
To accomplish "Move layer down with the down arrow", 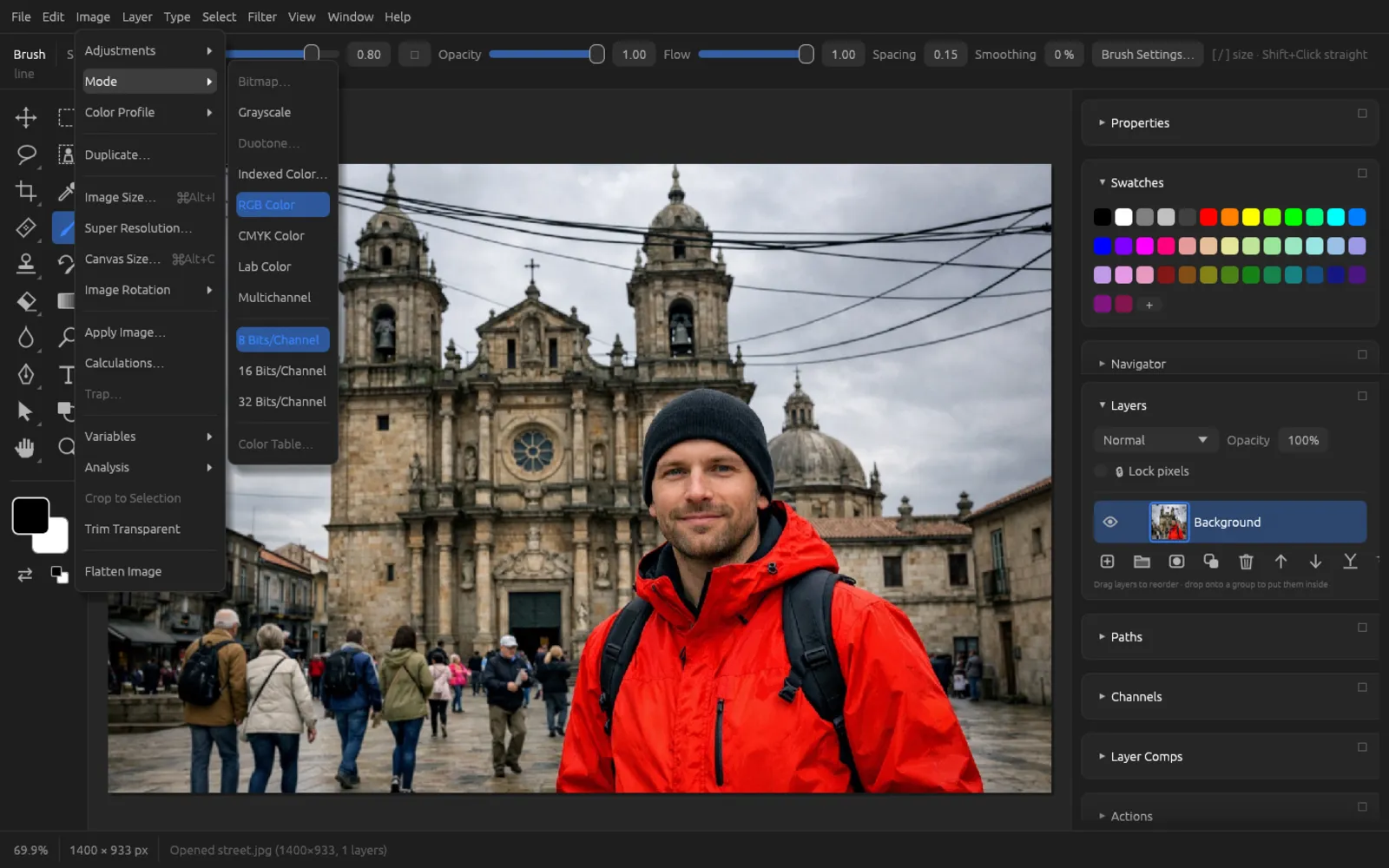I will point(1315,562).
